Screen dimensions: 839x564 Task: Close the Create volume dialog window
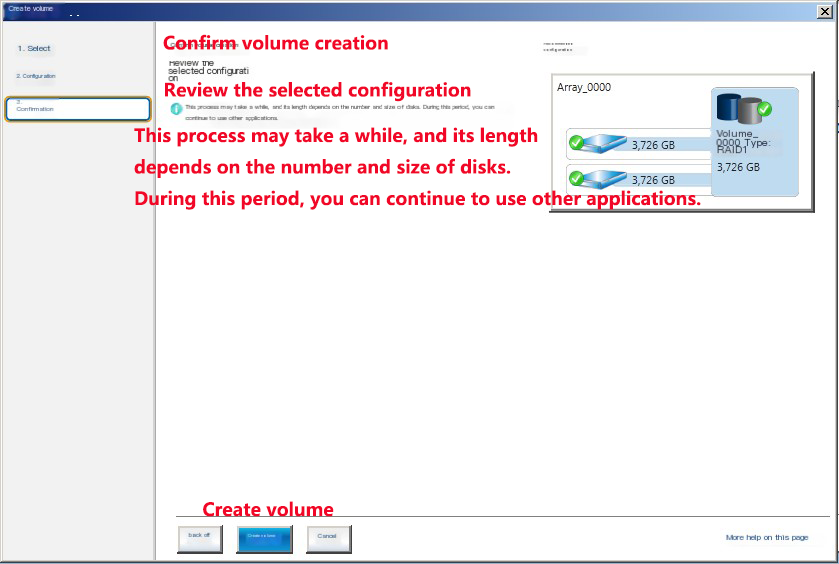pos(821,9)
